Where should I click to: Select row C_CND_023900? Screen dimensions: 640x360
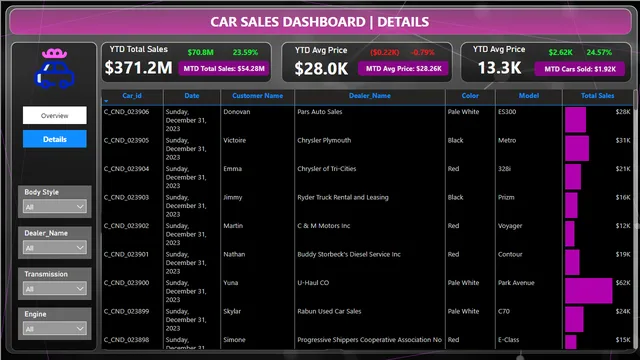367,291
